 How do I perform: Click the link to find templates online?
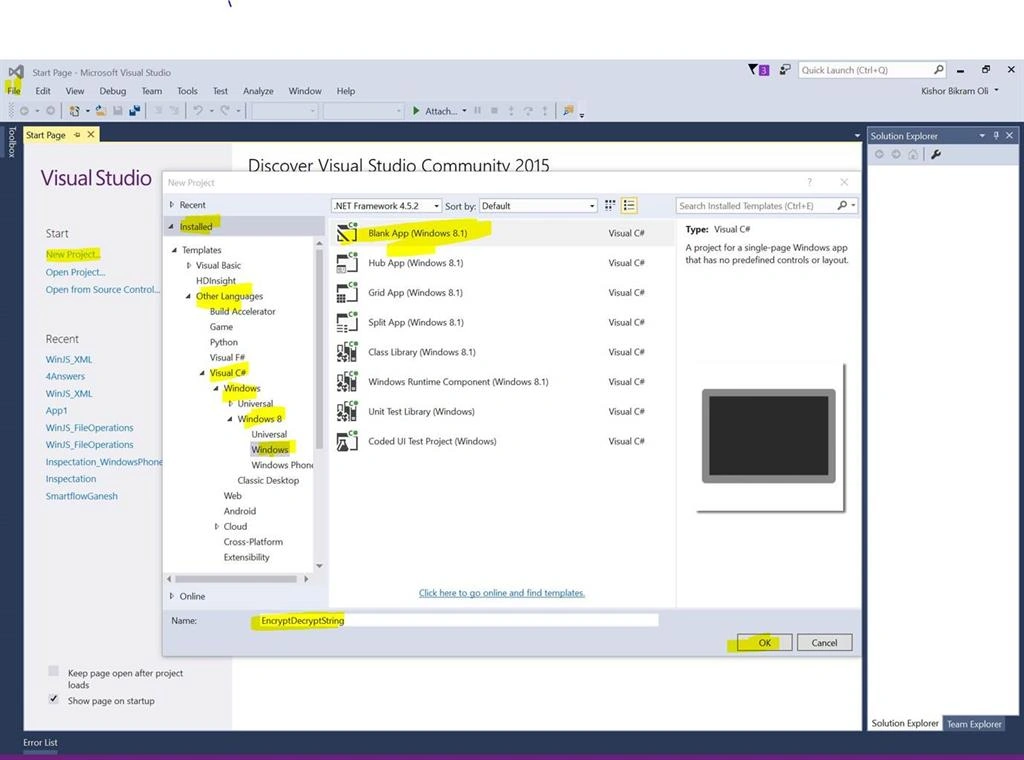point(502,593)
